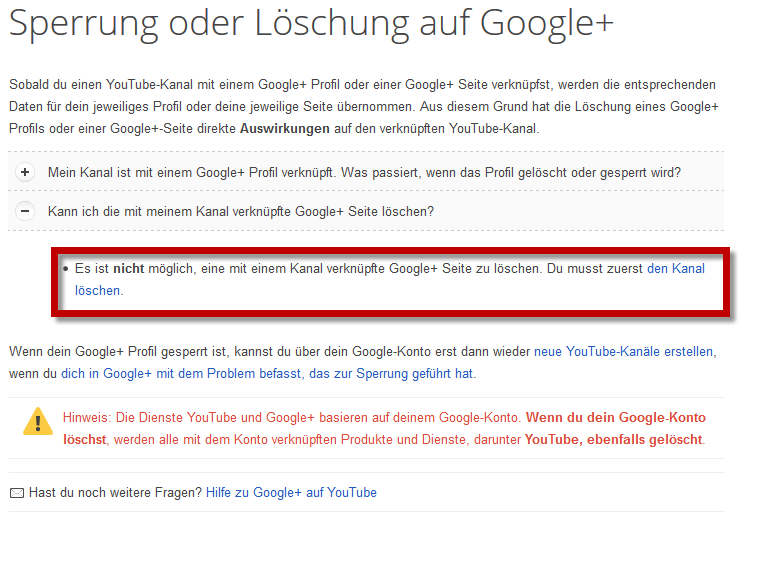The height and width of the screenshot is (574, 760).
Task: Expand the plus icon for profile deletion question
Action: point(25,172)
